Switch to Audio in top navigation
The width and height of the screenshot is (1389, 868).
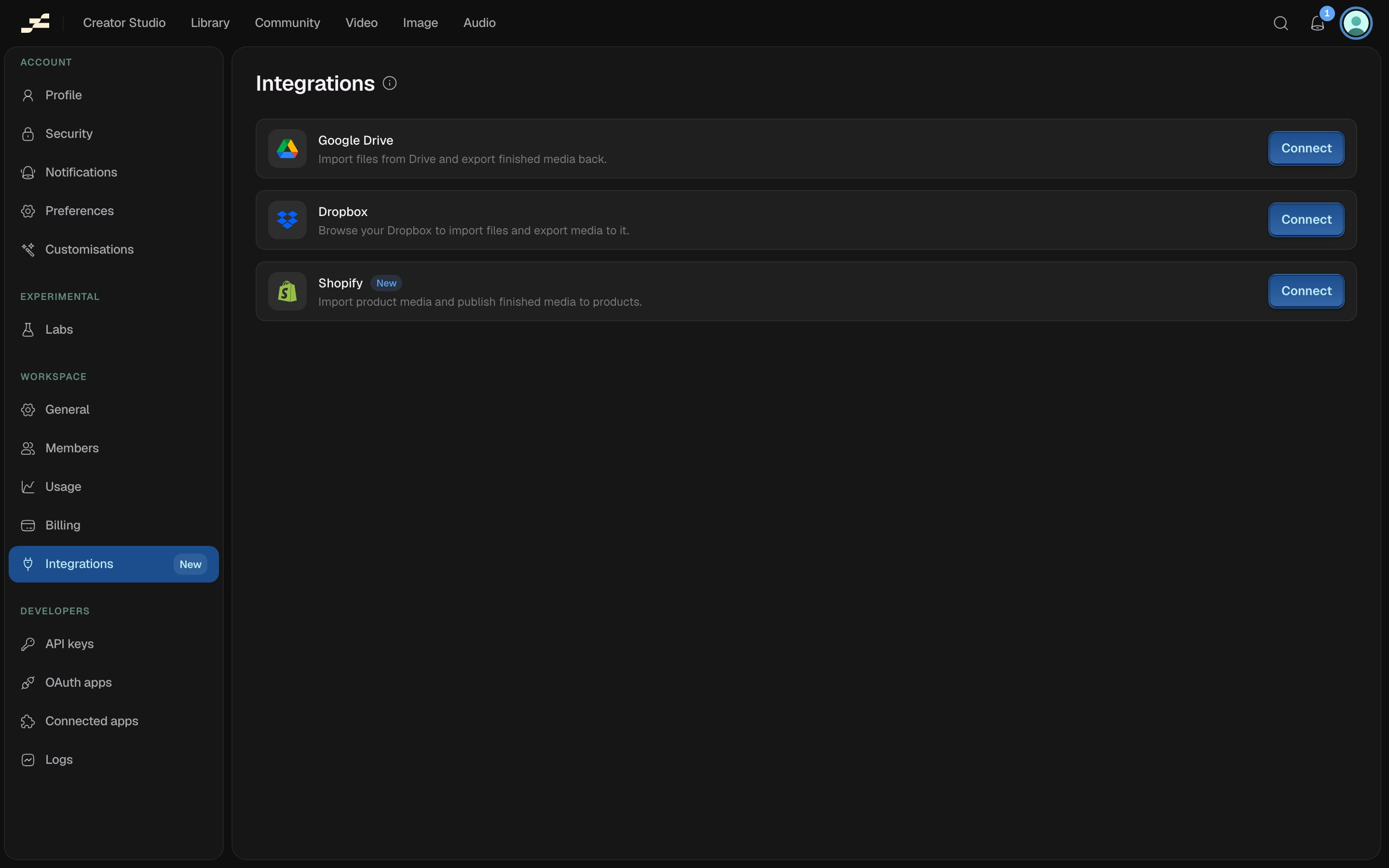tap(479, 23)
